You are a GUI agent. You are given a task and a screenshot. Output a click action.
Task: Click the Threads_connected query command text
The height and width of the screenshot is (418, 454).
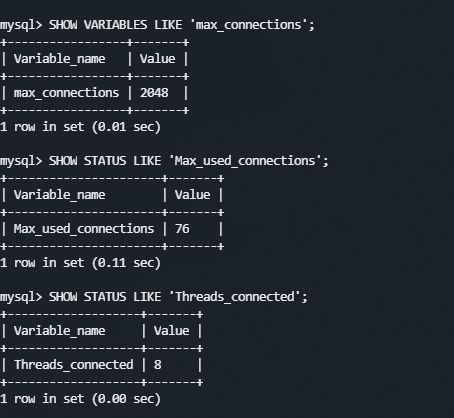[178, 297]
